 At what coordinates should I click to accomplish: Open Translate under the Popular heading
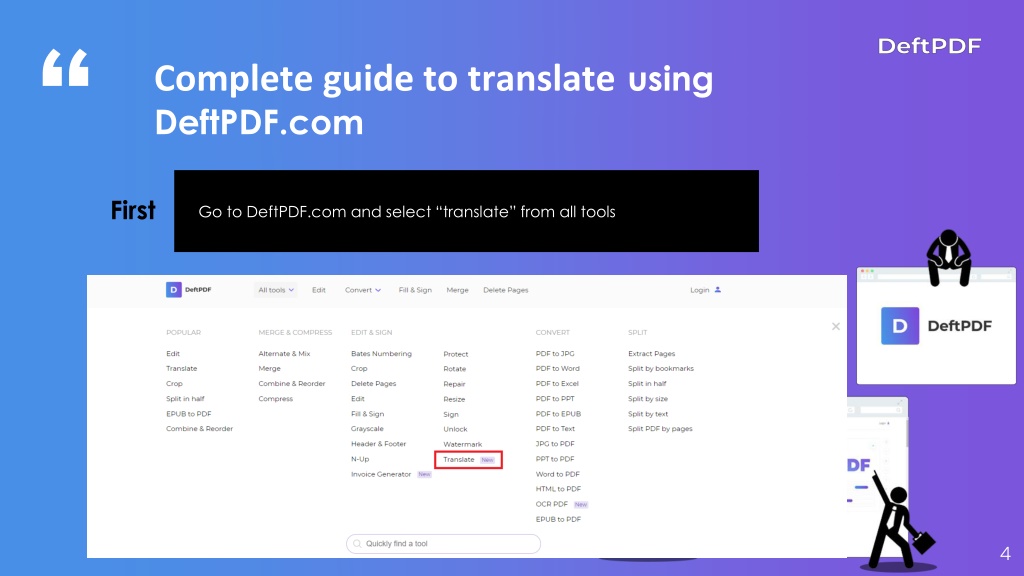182,368
